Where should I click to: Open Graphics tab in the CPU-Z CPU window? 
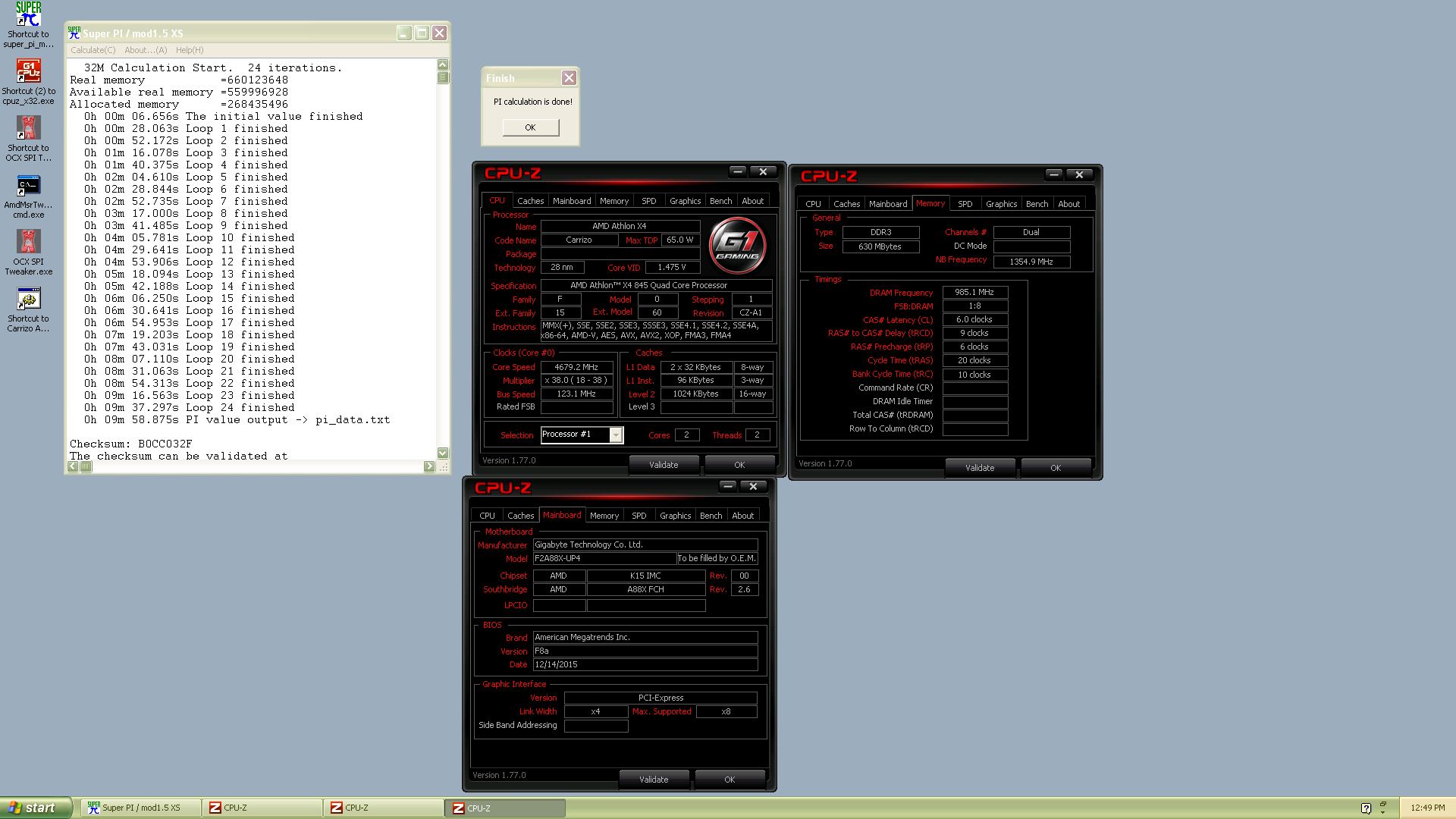pyautogui.click(x=686, y=201)
